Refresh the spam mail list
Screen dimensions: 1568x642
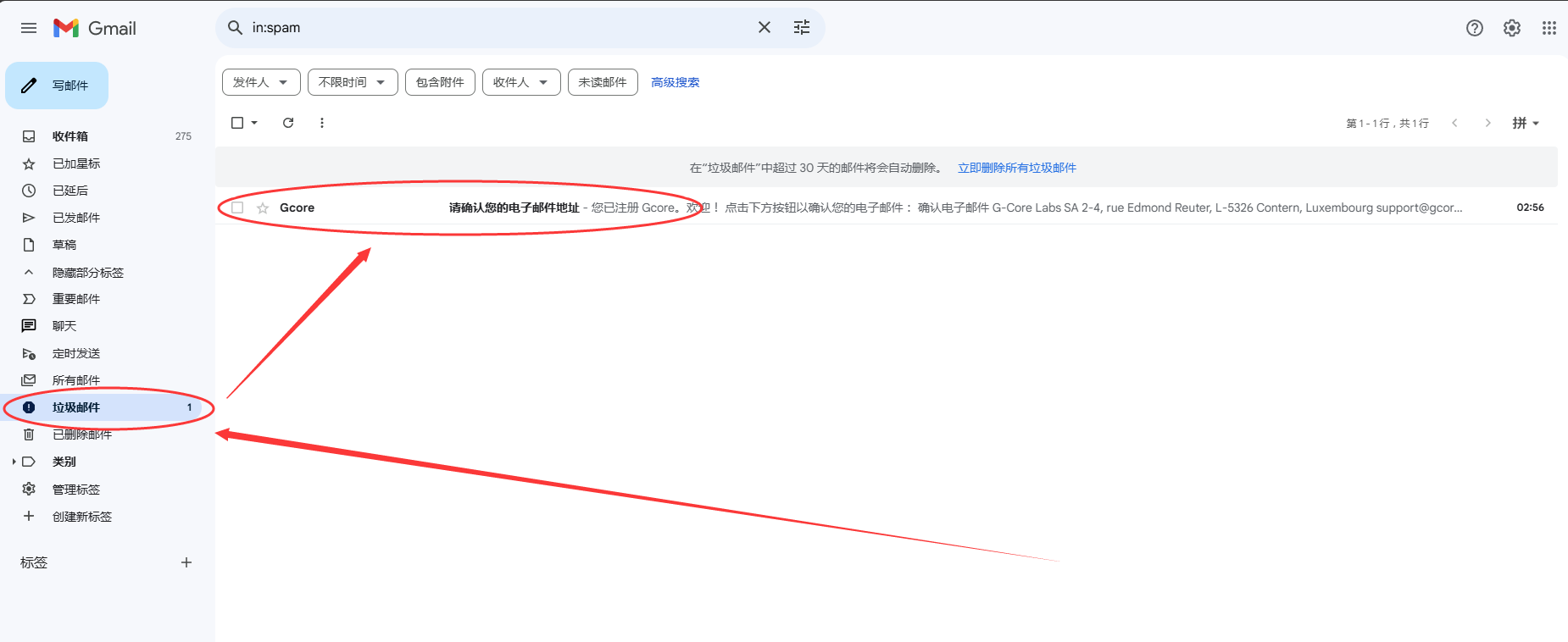point(288,123)
